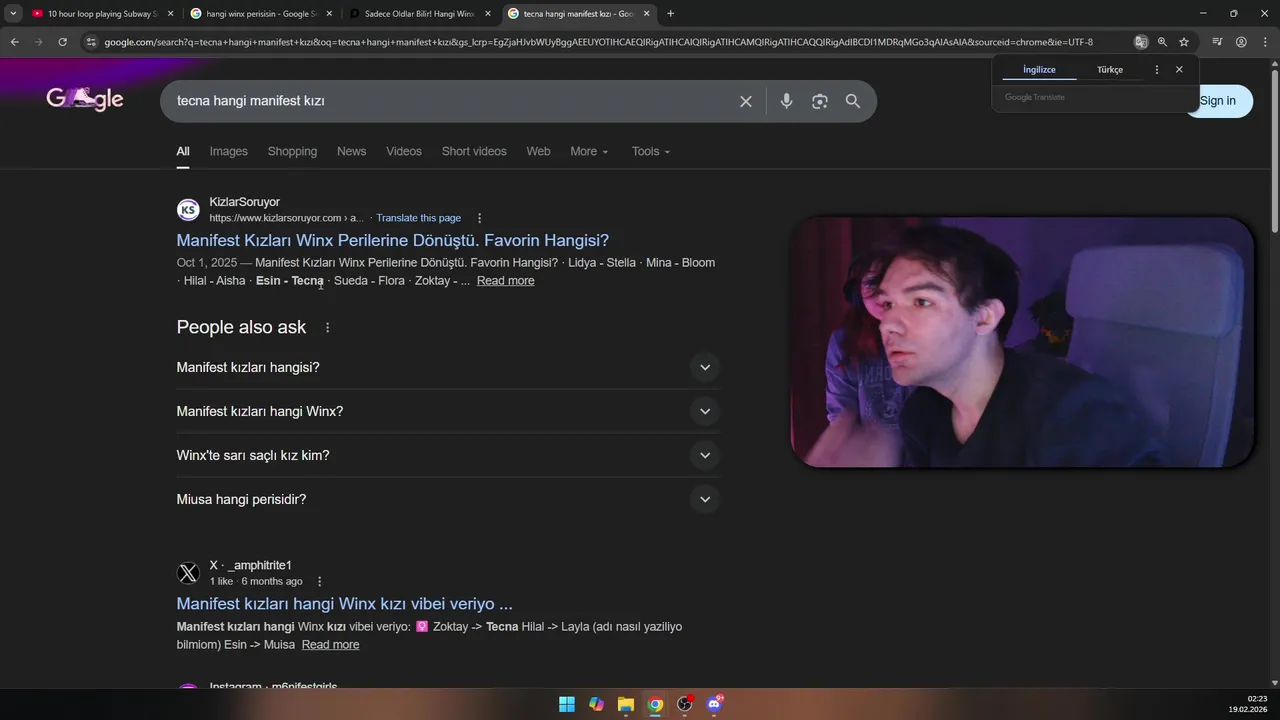The width and height of the screenshot is (1280, 720).
Task: Close the Google Translate popup
Action: 1179,70
